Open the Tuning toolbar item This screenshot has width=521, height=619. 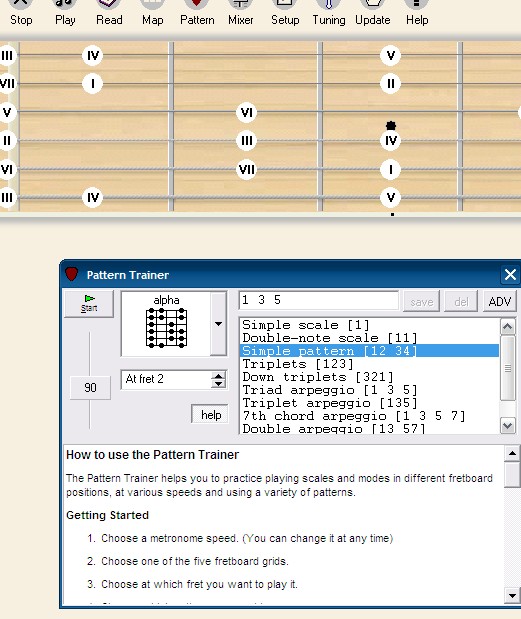[329, 13]
